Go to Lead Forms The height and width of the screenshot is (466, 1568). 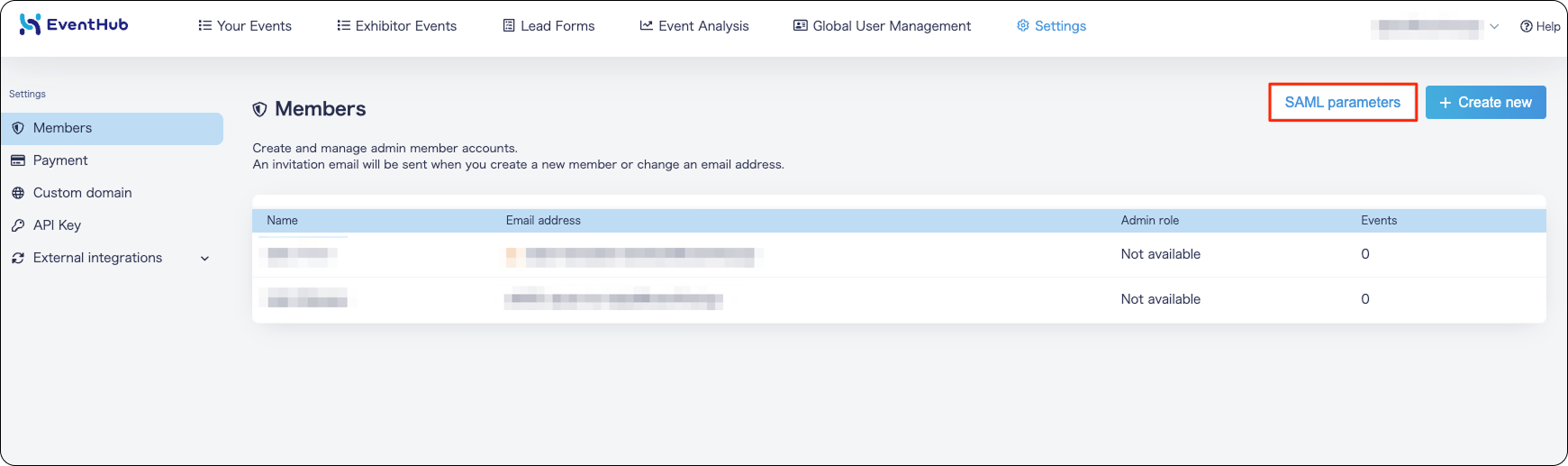[548, 26]
